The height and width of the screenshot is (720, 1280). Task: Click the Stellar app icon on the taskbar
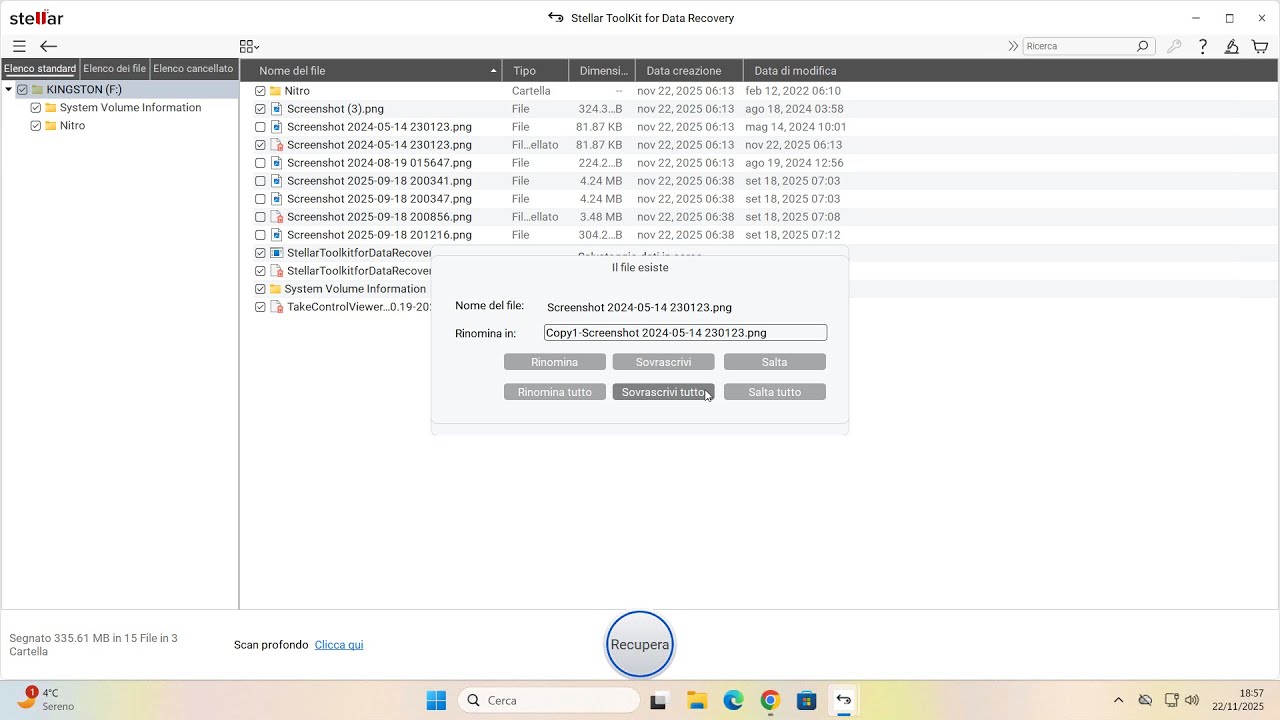click(x=843, y=700)
